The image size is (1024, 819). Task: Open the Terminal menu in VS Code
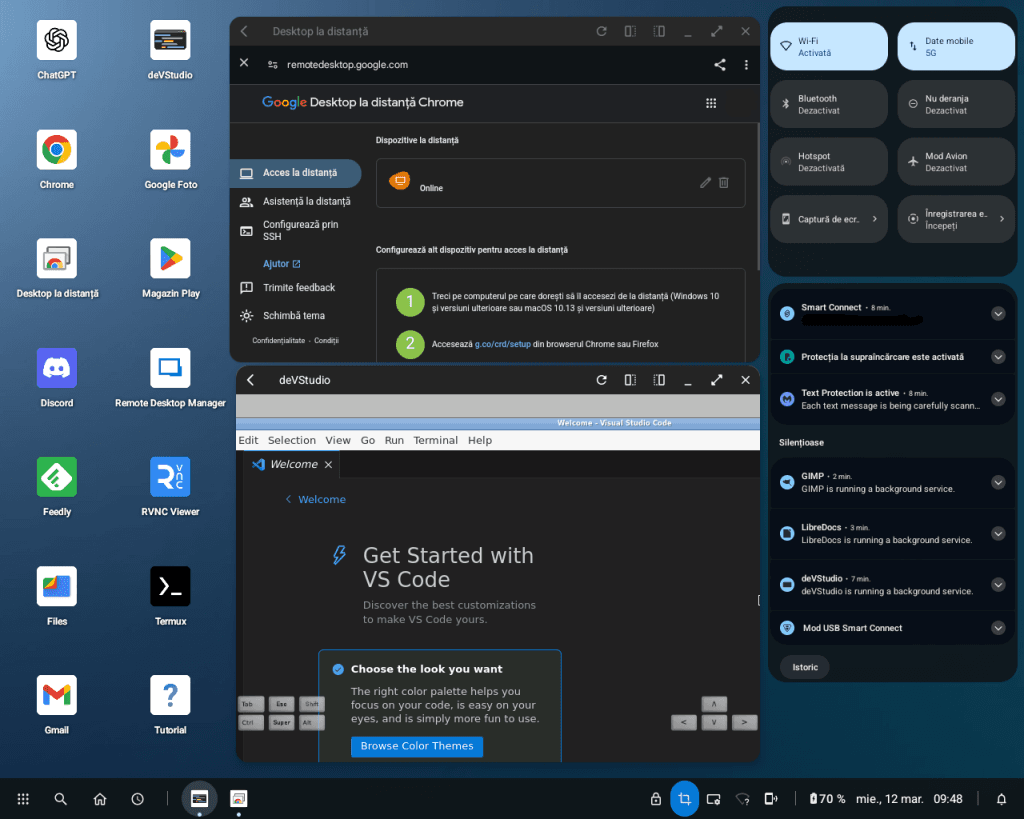[436, 440]
